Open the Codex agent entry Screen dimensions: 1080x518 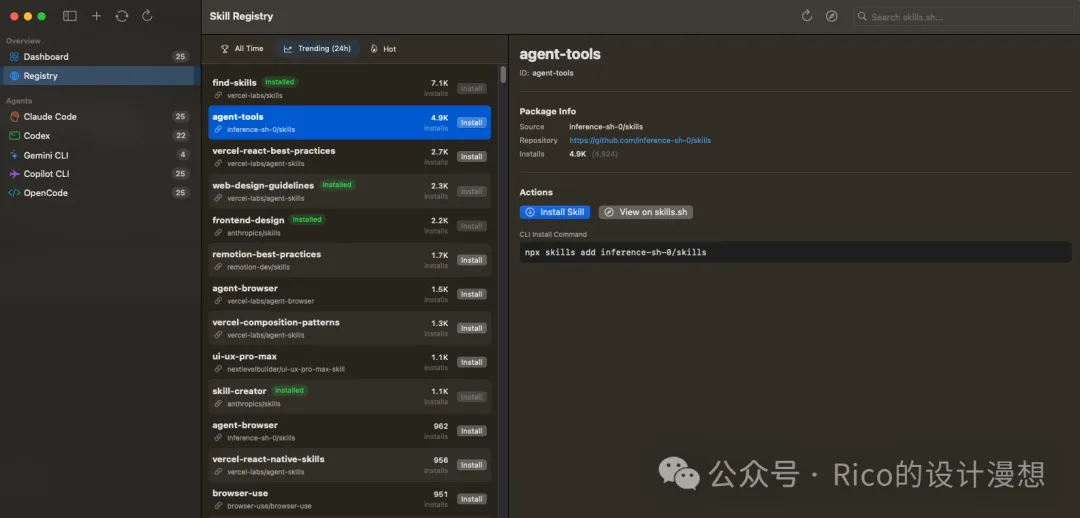(37, 136)
